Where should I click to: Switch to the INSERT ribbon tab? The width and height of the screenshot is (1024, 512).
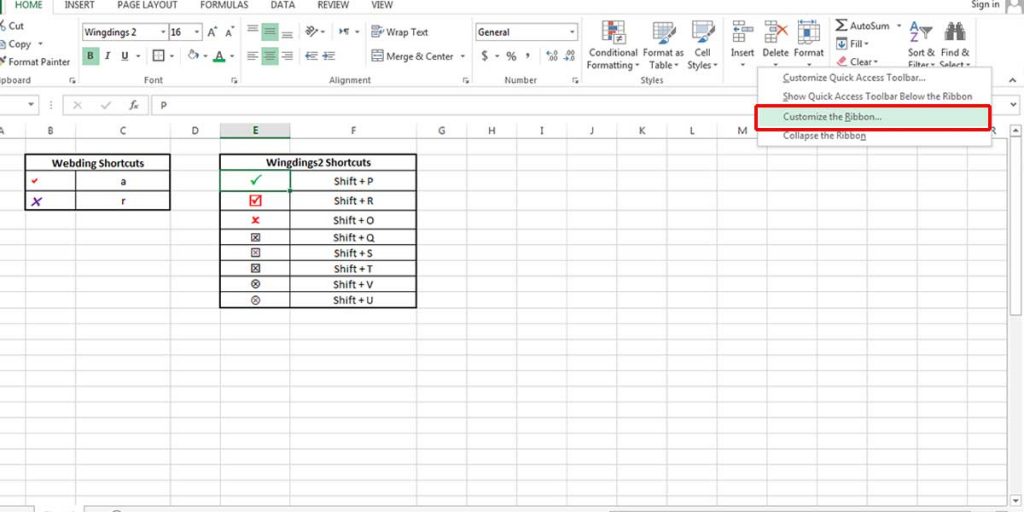[x=80, y=5]
